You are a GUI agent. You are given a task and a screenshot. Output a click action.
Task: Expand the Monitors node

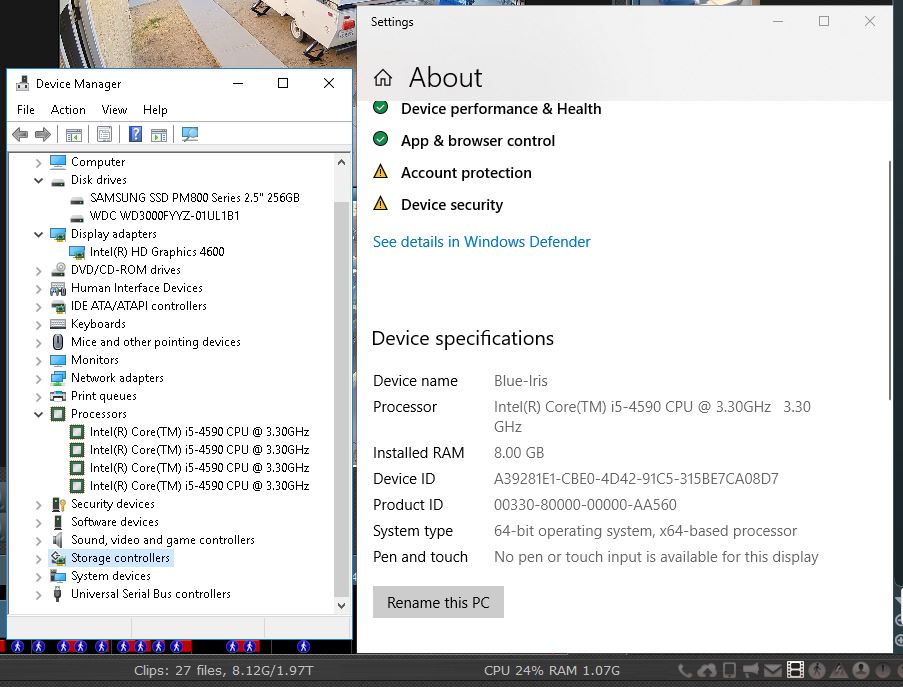point(39,361)
